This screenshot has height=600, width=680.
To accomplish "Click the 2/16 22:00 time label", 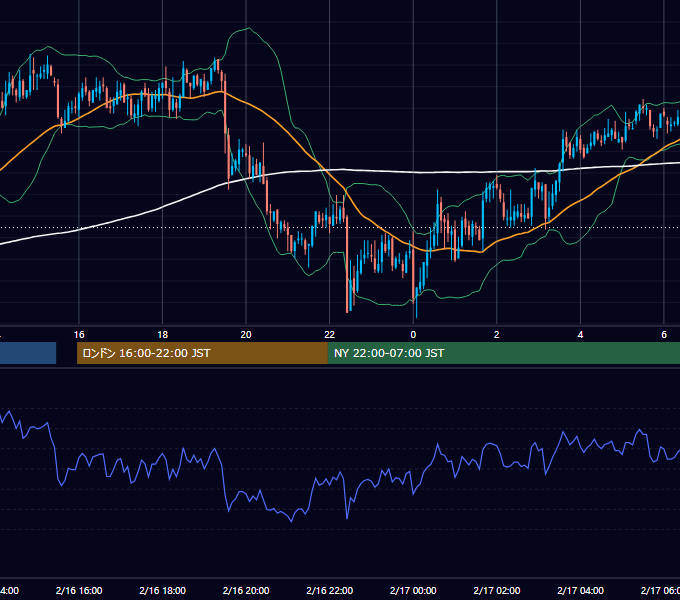I will point(330,590).
